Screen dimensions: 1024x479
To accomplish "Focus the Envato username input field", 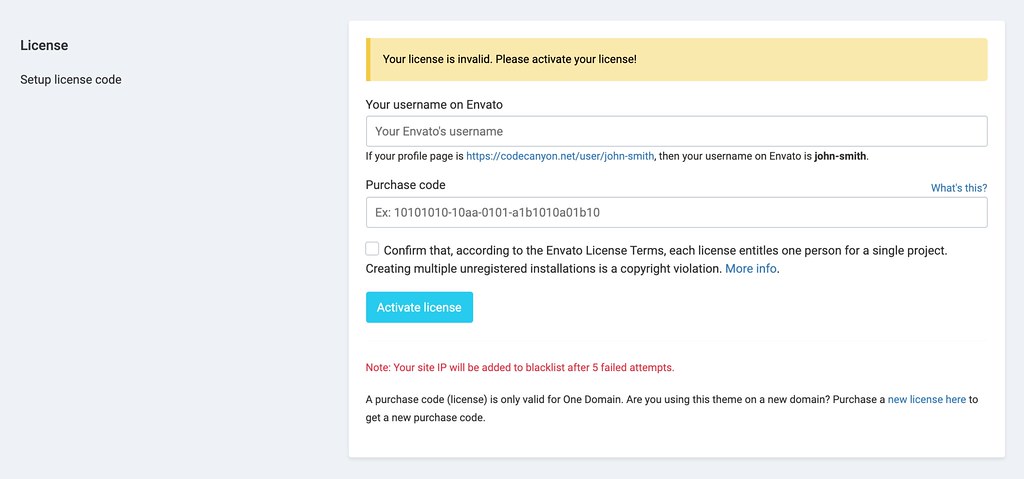I will tap(676, 131).
